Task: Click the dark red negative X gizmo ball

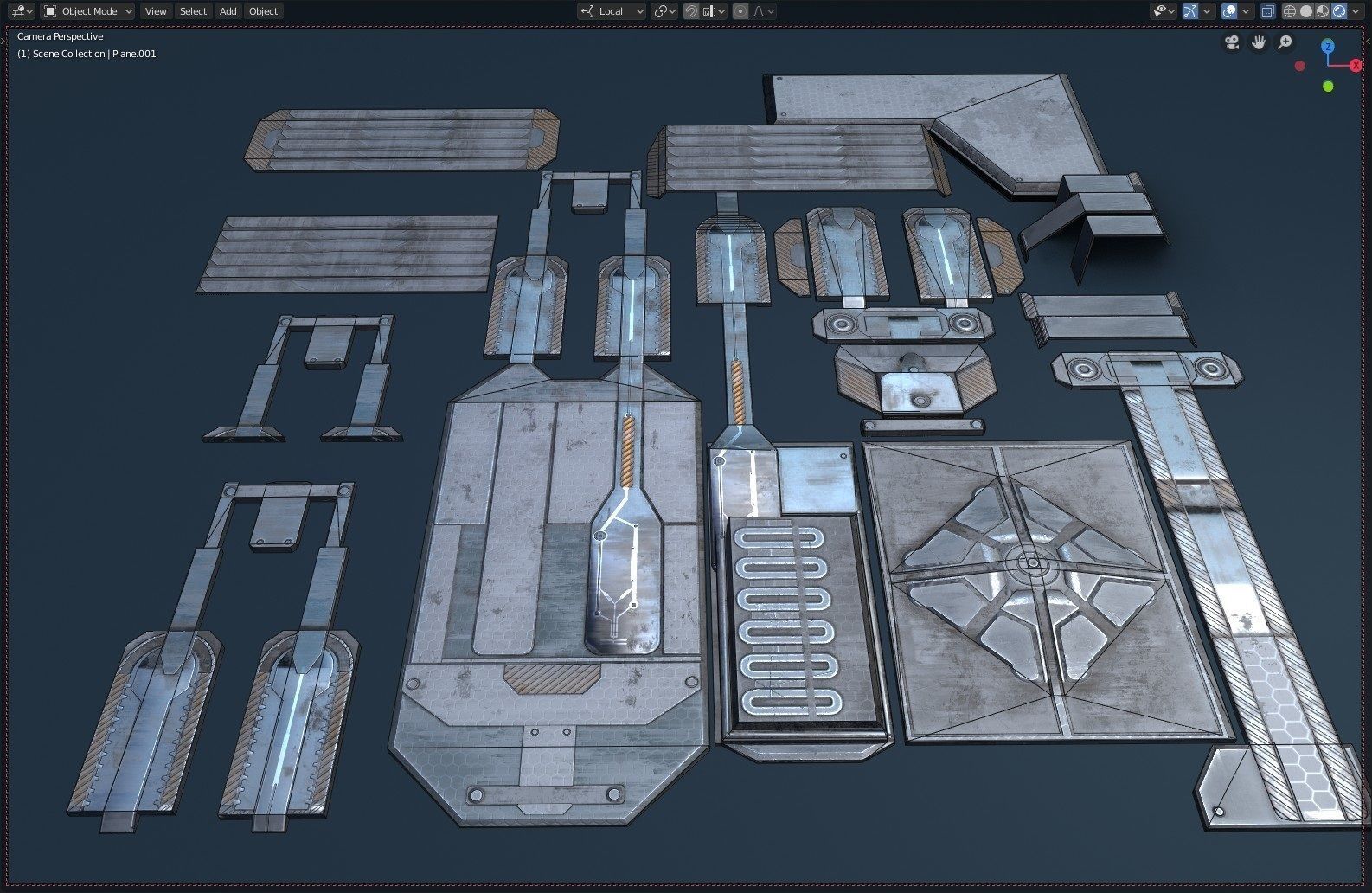Action: [x=1299, y=66]
